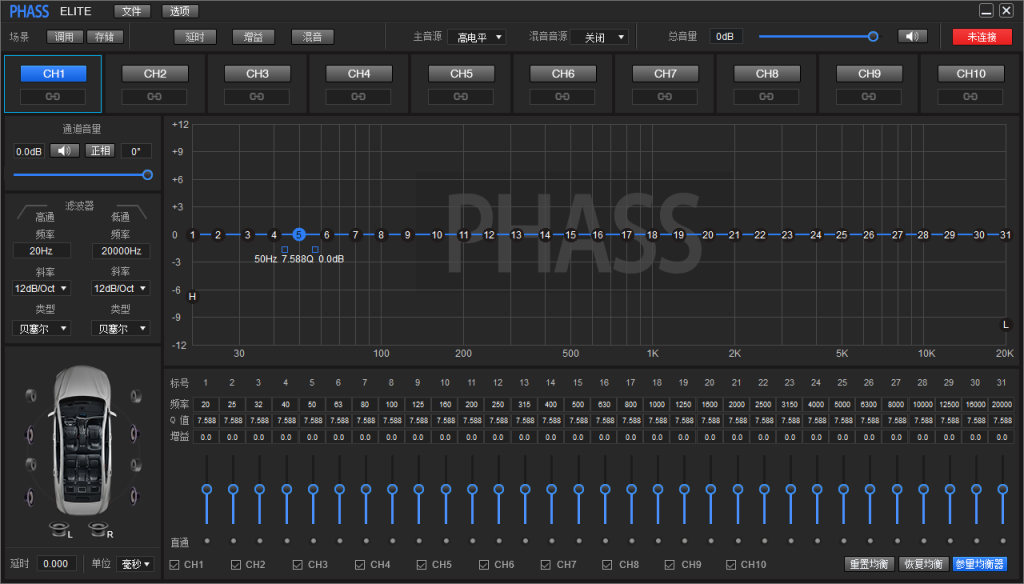
Task: Uncheck the CH5 checkbox at the bottom
Action: [x=422, y=564]
